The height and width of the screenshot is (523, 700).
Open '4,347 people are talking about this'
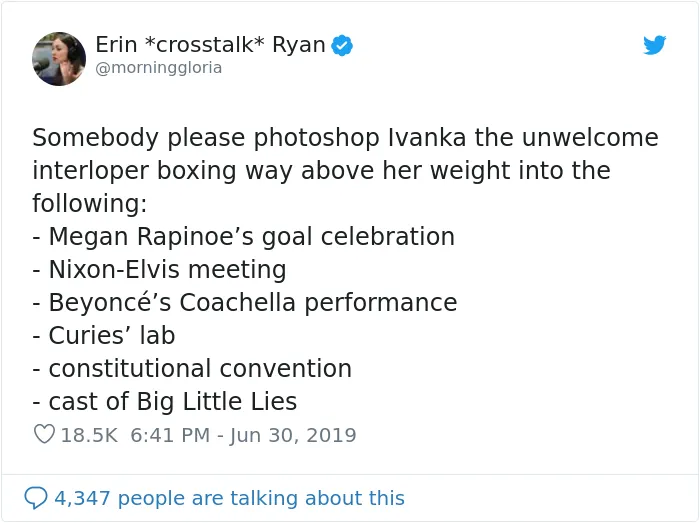(229, 498)
